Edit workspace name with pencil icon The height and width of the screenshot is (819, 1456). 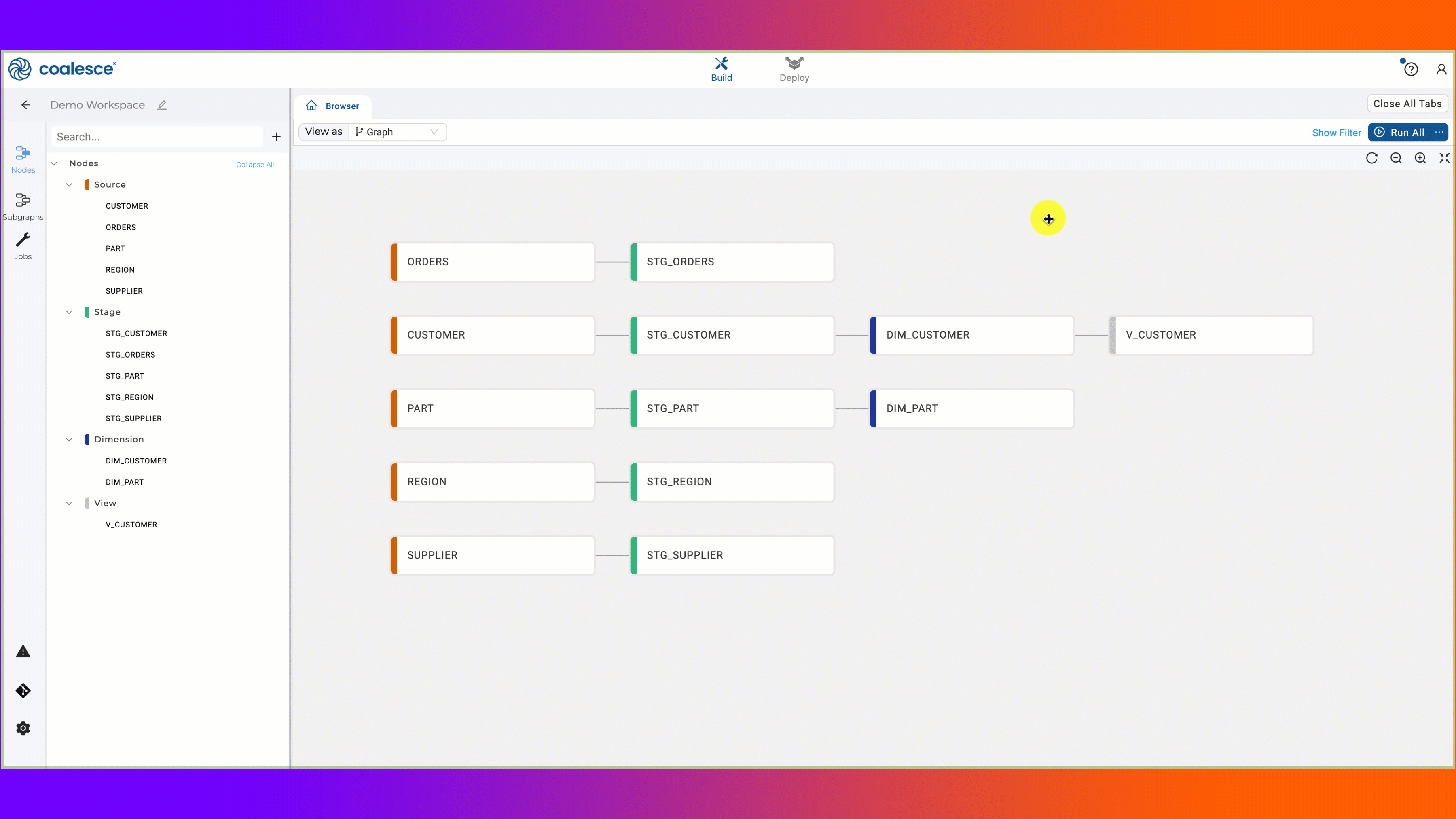coord(162,105)
